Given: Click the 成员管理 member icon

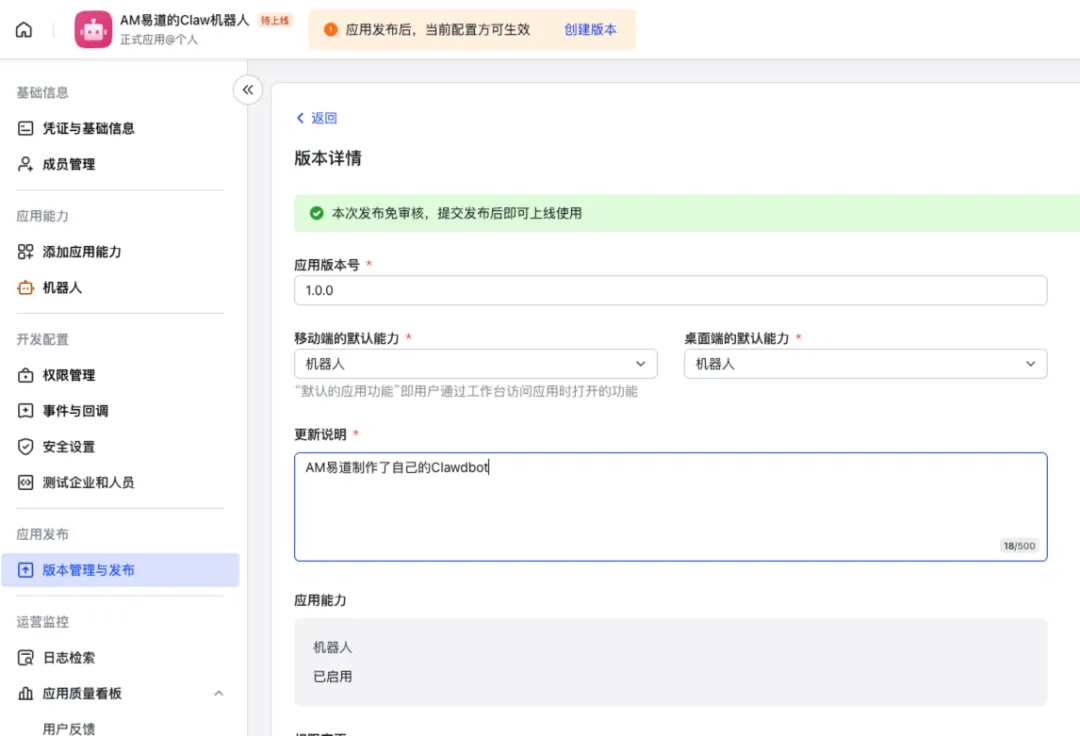Looking at the screenshot, I should tap(26, 164).
